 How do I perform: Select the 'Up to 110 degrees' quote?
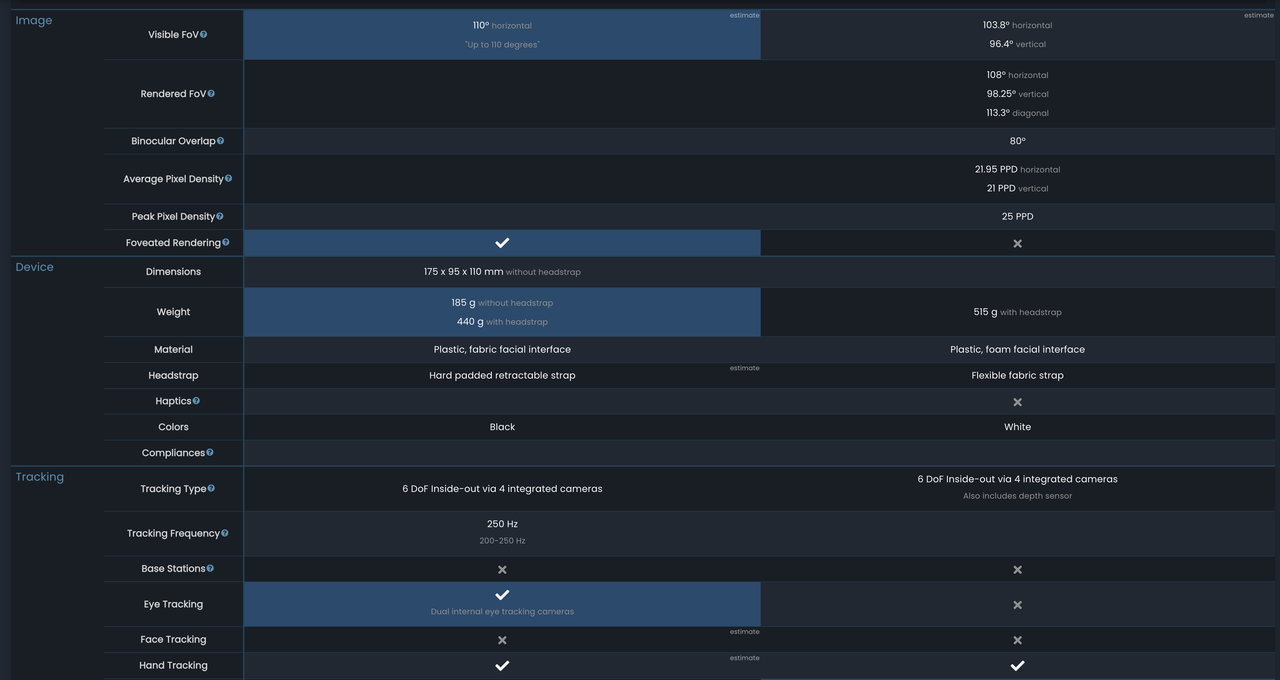502,45
